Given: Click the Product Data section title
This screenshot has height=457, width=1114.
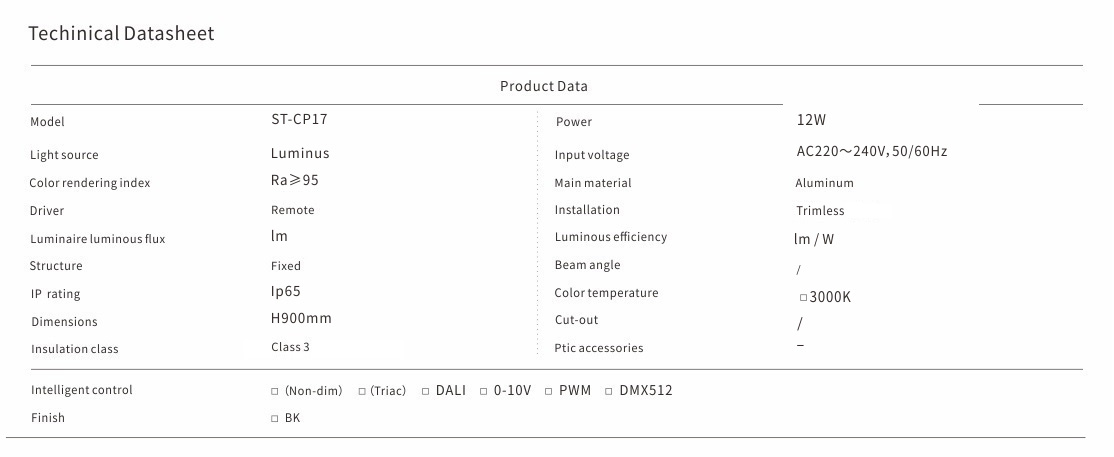Looking at the screenshot, I should [x=544, y=87].
